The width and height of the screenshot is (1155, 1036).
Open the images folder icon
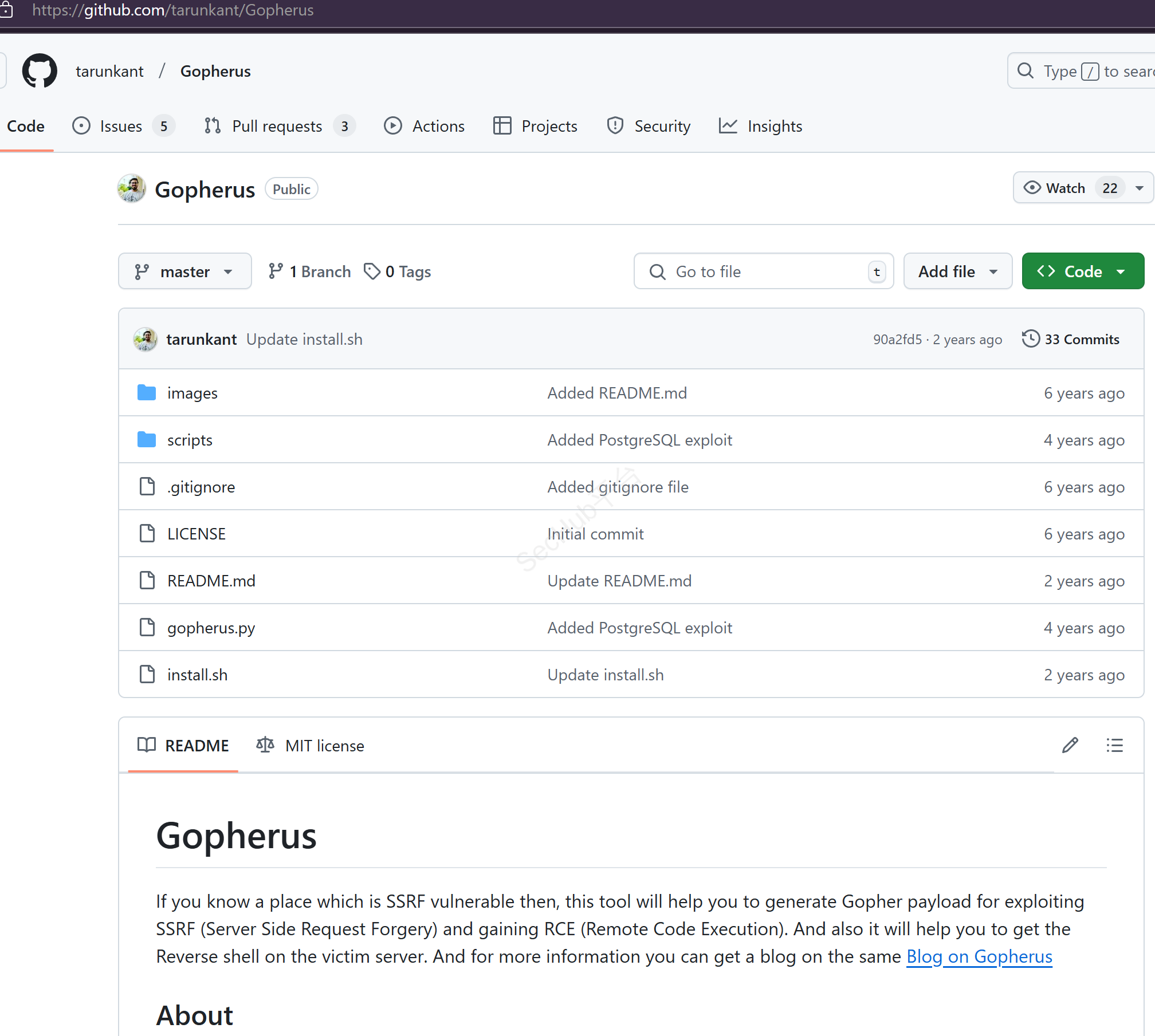pos(147,393)
